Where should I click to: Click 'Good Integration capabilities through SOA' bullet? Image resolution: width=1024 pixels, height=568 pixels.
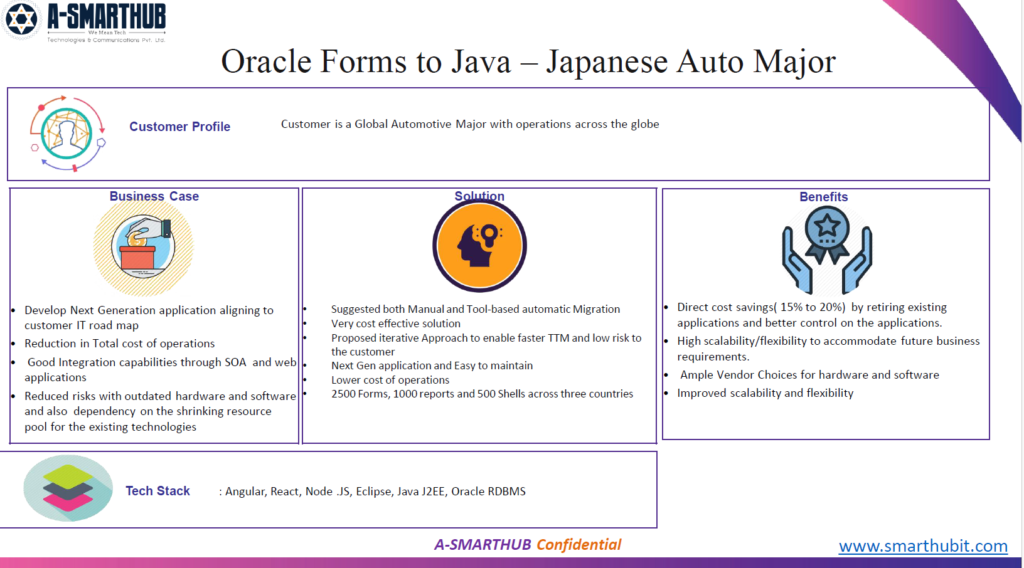pyautogui.click(x=160, y=370)
